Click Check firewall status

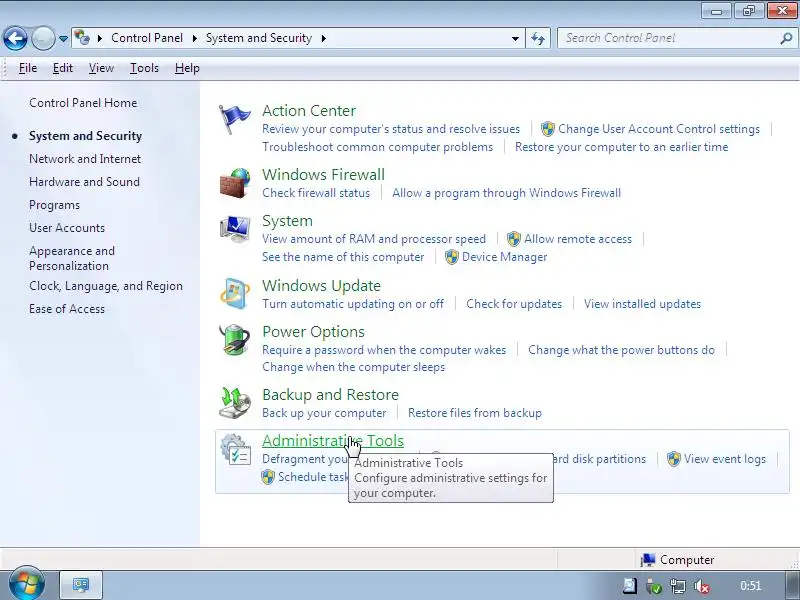[316, 193]
